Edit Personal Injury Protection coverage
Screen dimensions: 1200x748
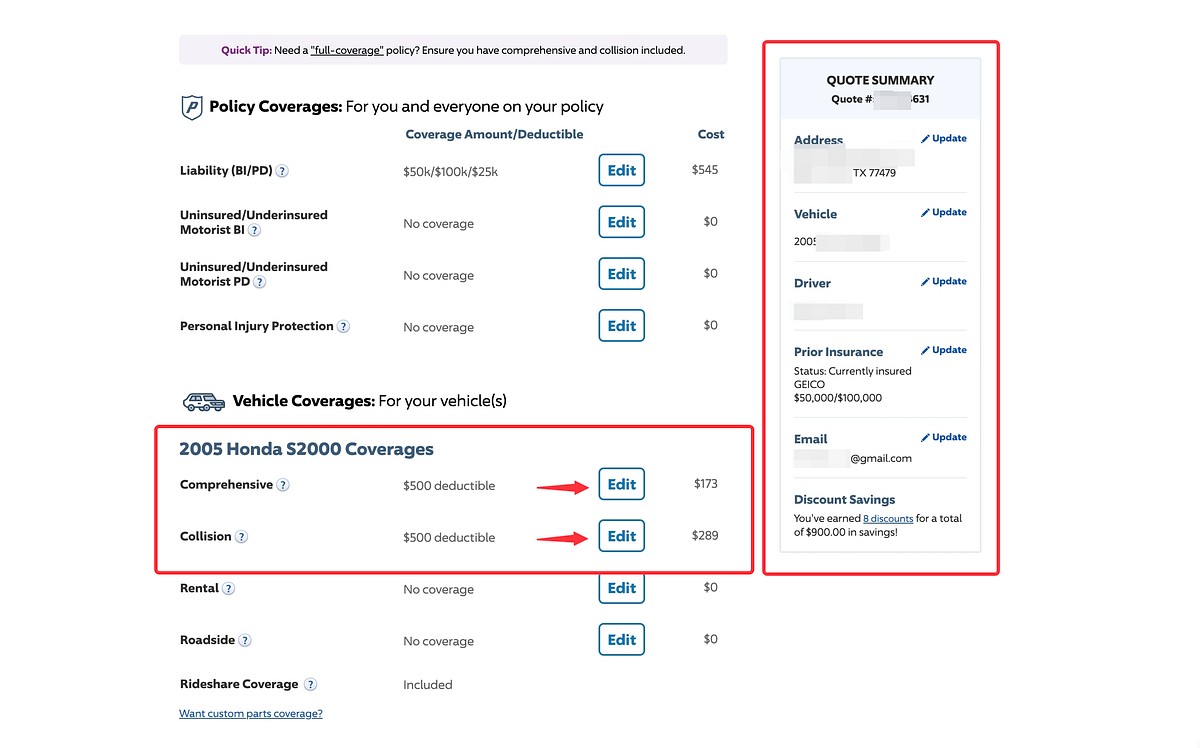pyautogui.click(x=622, y=326)
